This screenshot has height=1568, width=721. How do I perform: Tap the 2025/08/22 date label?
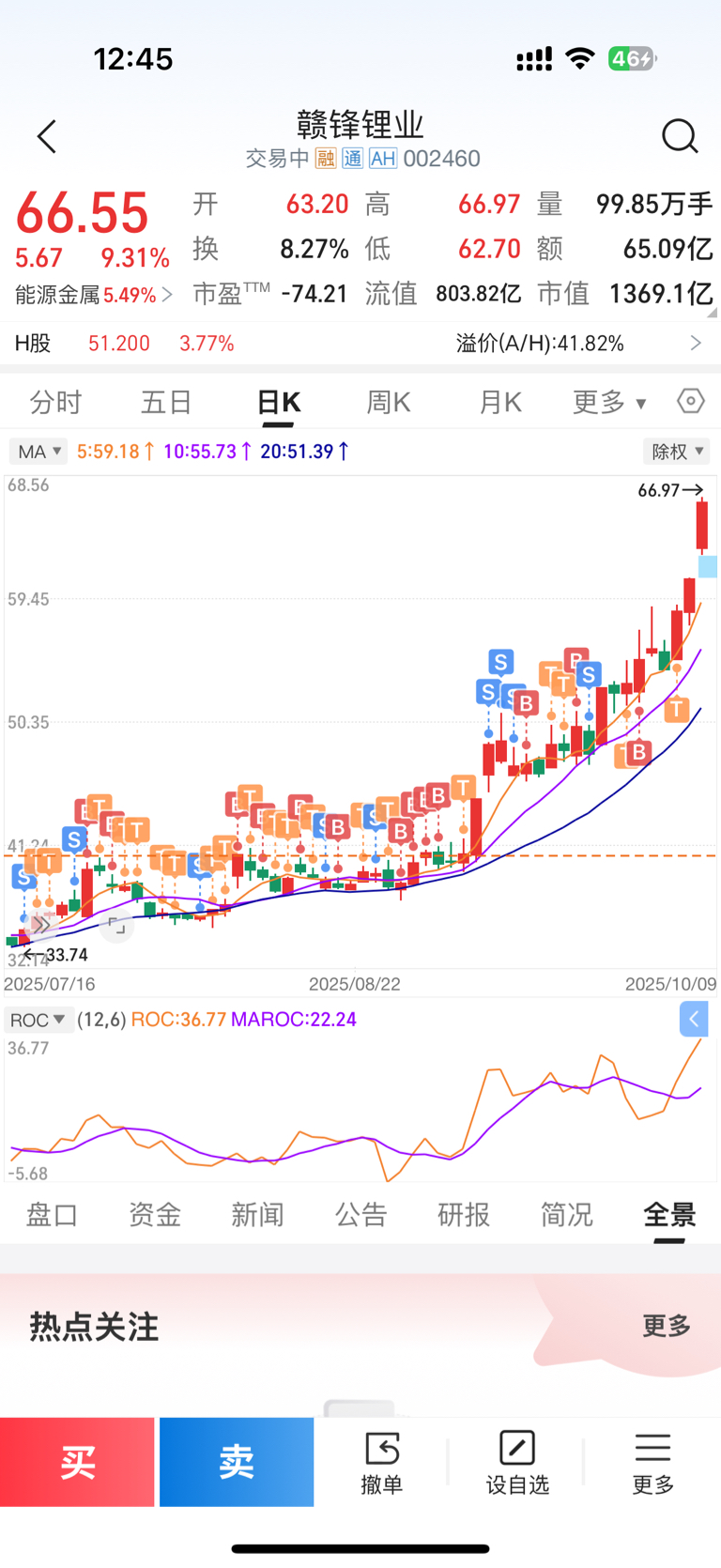(355, 984)
